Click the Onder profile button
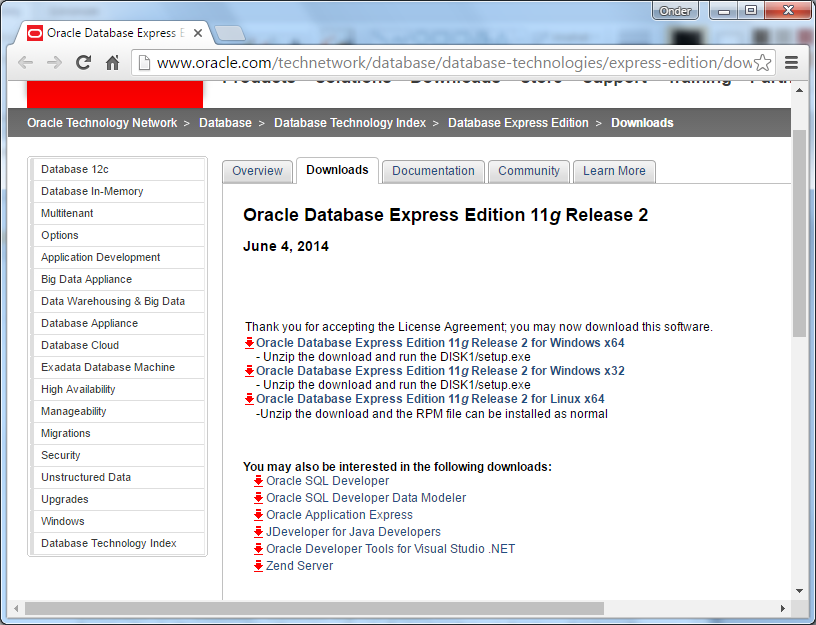Viewport: 816px width, 625px height. click(x=675, y=11)
